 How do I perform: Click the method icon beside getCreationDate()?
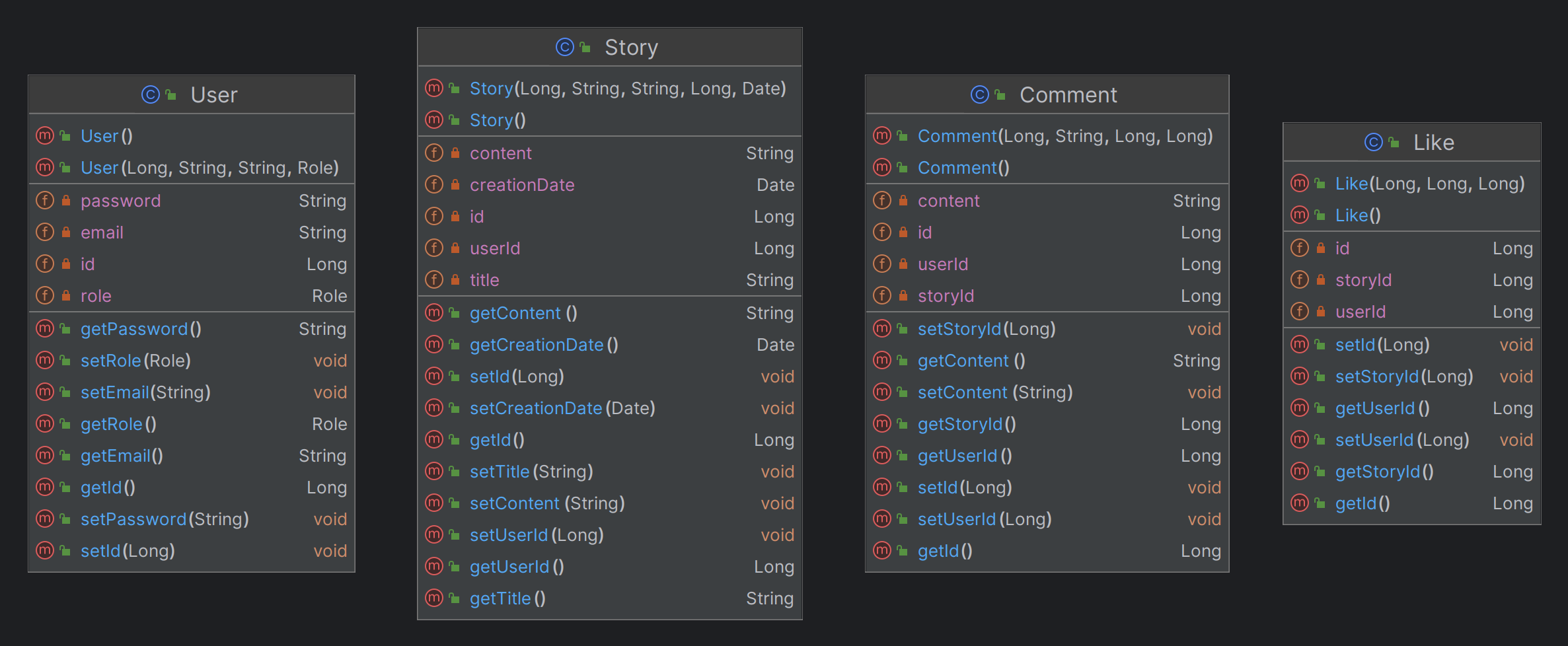pyautogui.click(x=434, y=345)
